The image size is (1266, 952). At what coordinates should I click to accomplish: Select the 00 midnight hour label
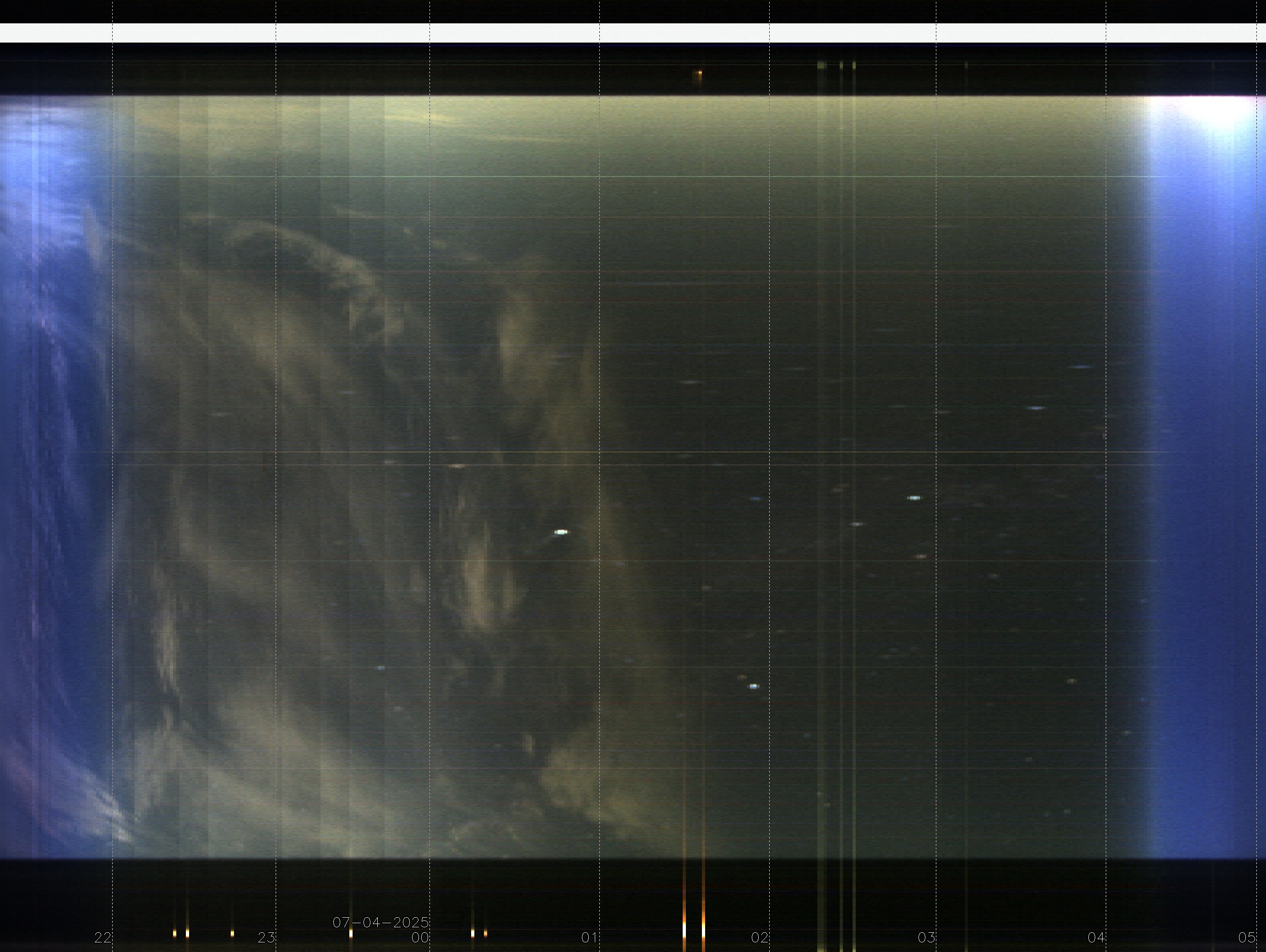(420, 938)
